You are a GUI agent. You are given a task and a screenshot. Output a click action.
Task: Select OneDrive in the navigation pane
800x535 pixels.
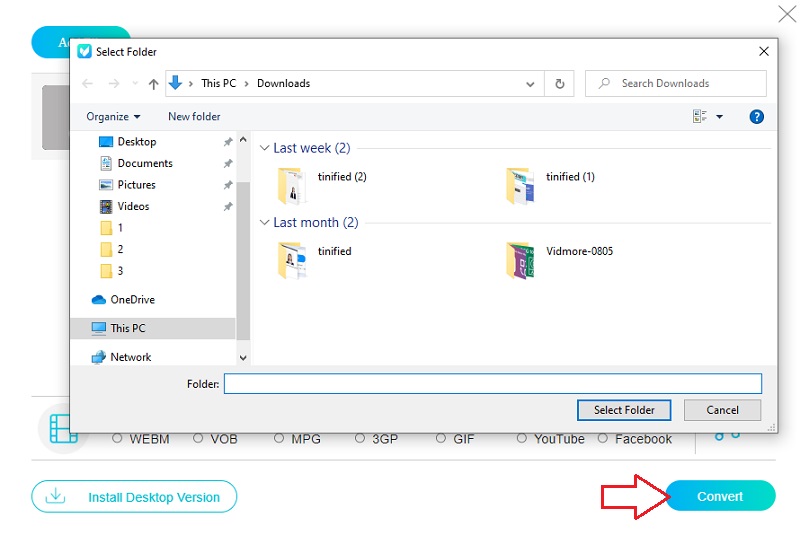point(131,299)
